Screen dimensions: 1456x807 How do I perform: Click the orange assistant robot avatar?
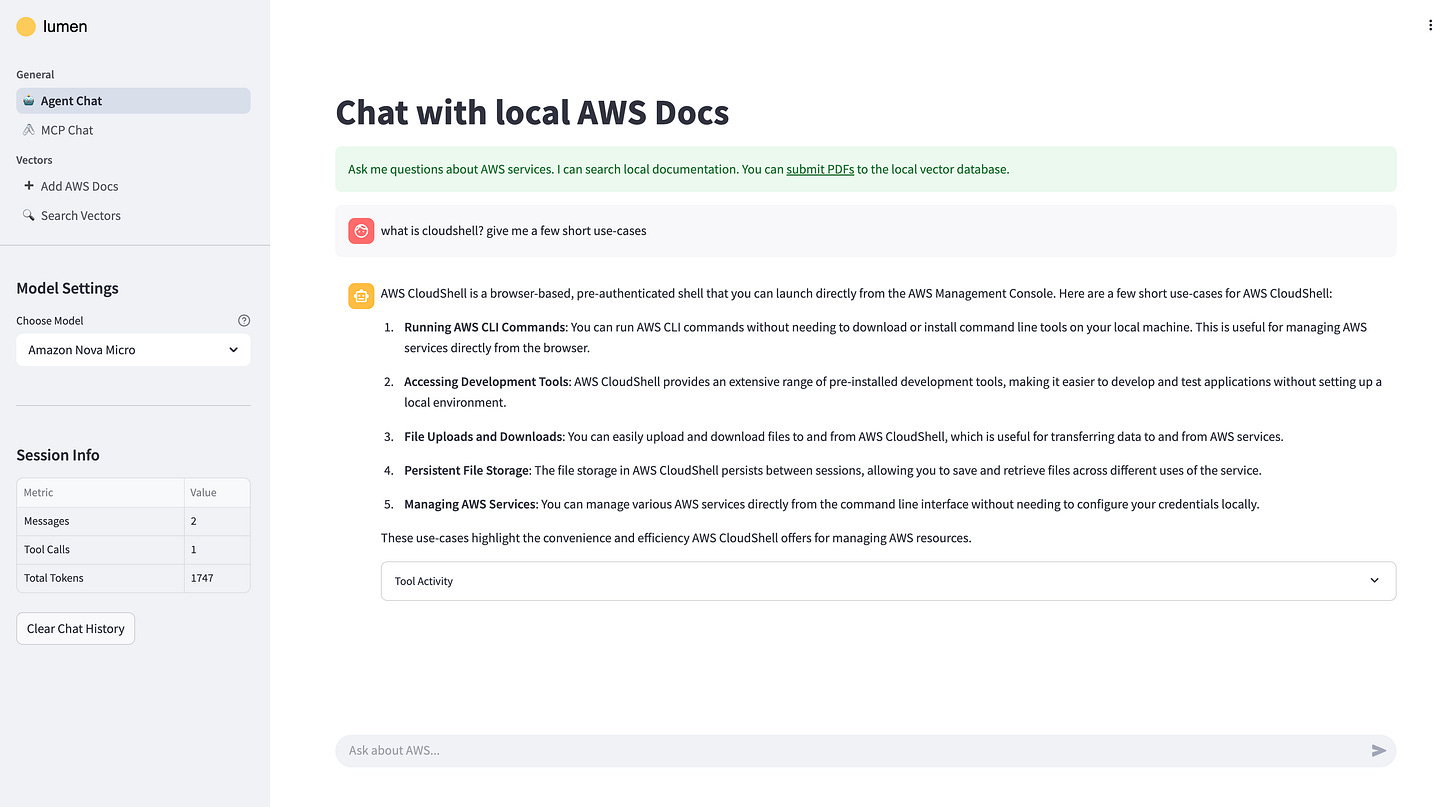pyautogui.click(x=361, y=296)
